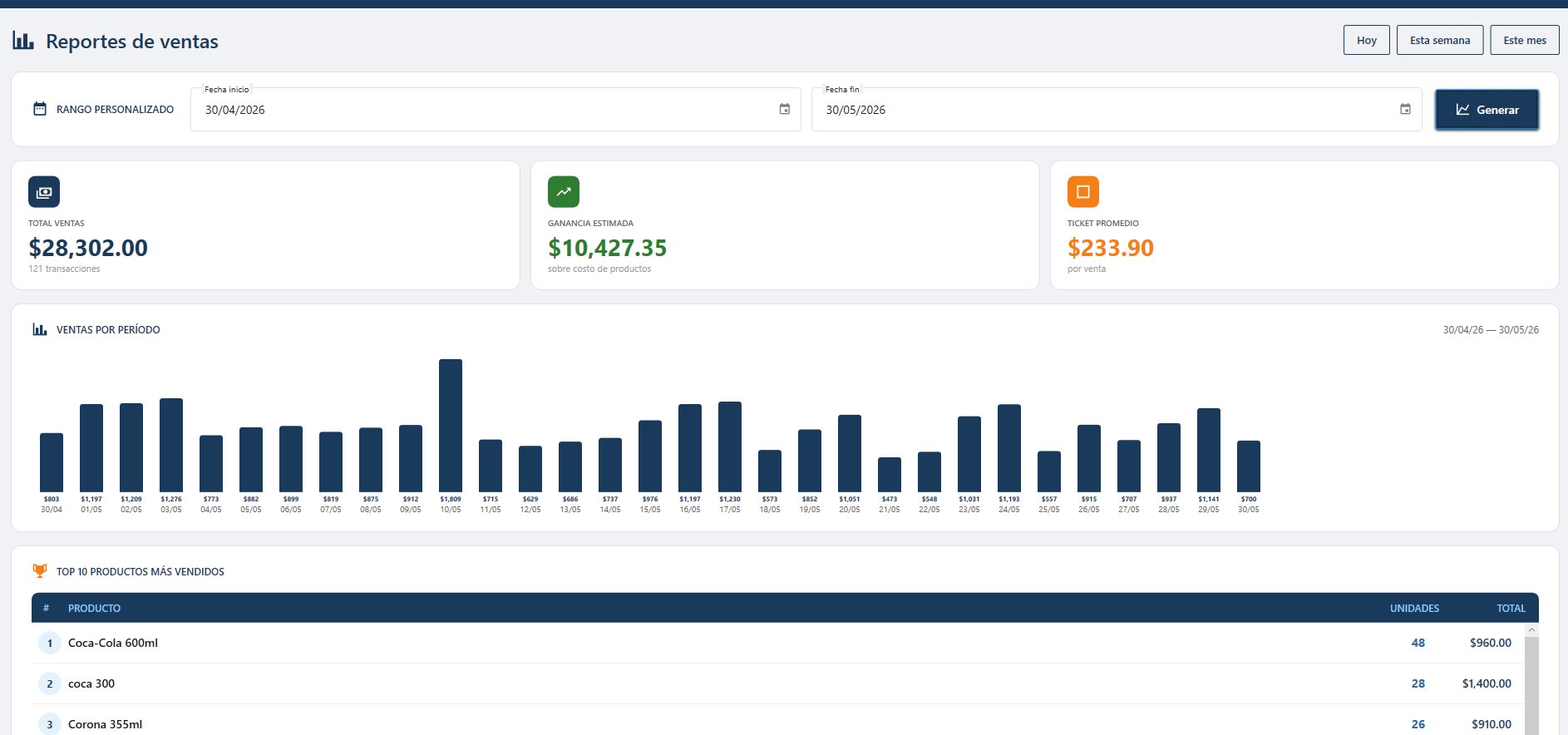
Task: Click the $10,427.35 estimated profit value
Action: click(607, 248)
